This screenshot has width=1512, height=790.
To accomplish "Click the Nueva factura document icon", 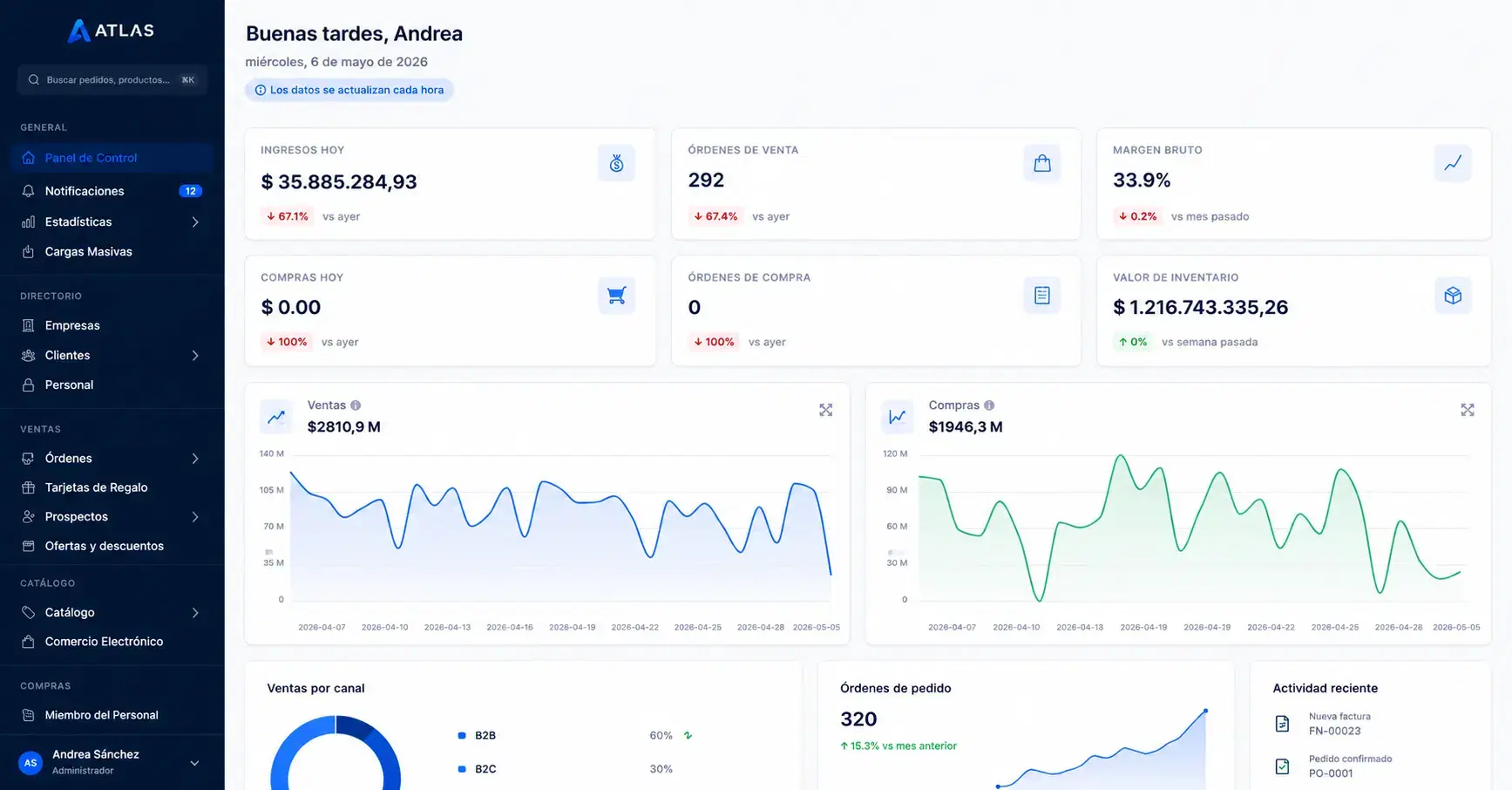I will [1283, 724].
